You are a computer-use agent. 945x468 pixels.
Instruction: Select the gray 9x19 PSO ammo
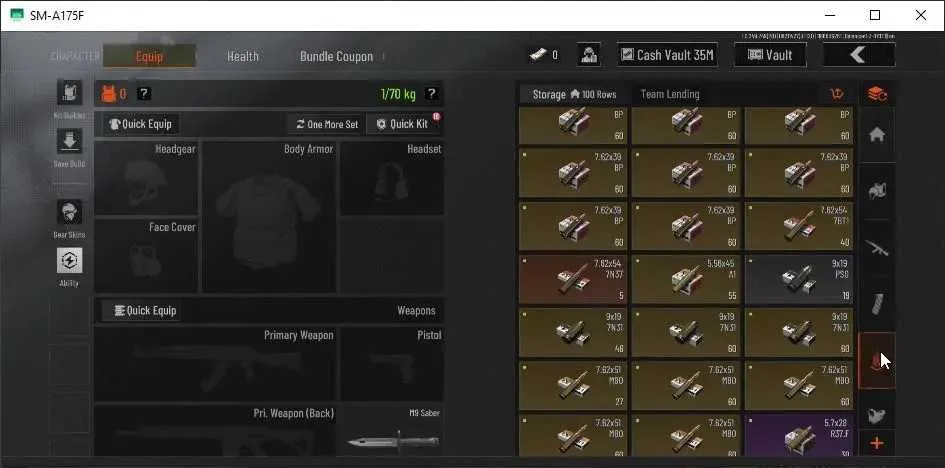tap(799, 279)
